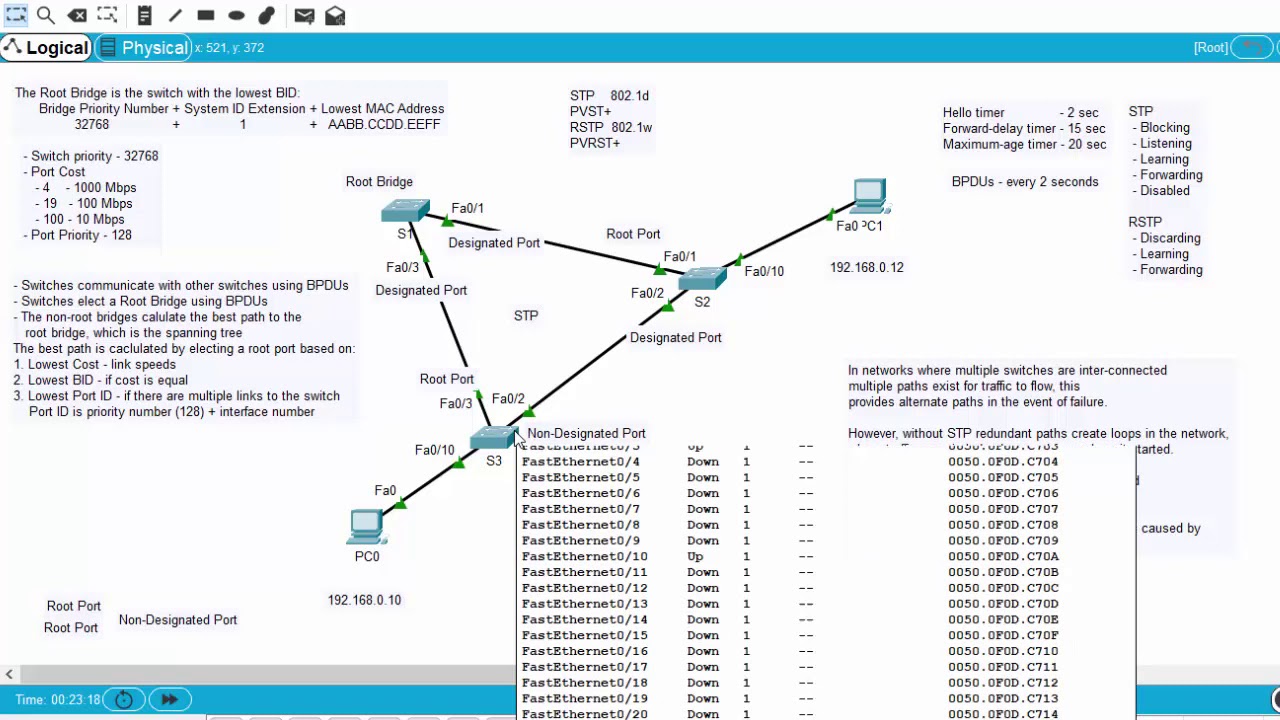The image size is (1280, 720).
Task: Pick the Delete tool
Action: pyautogui.click(x=77, y=15)
